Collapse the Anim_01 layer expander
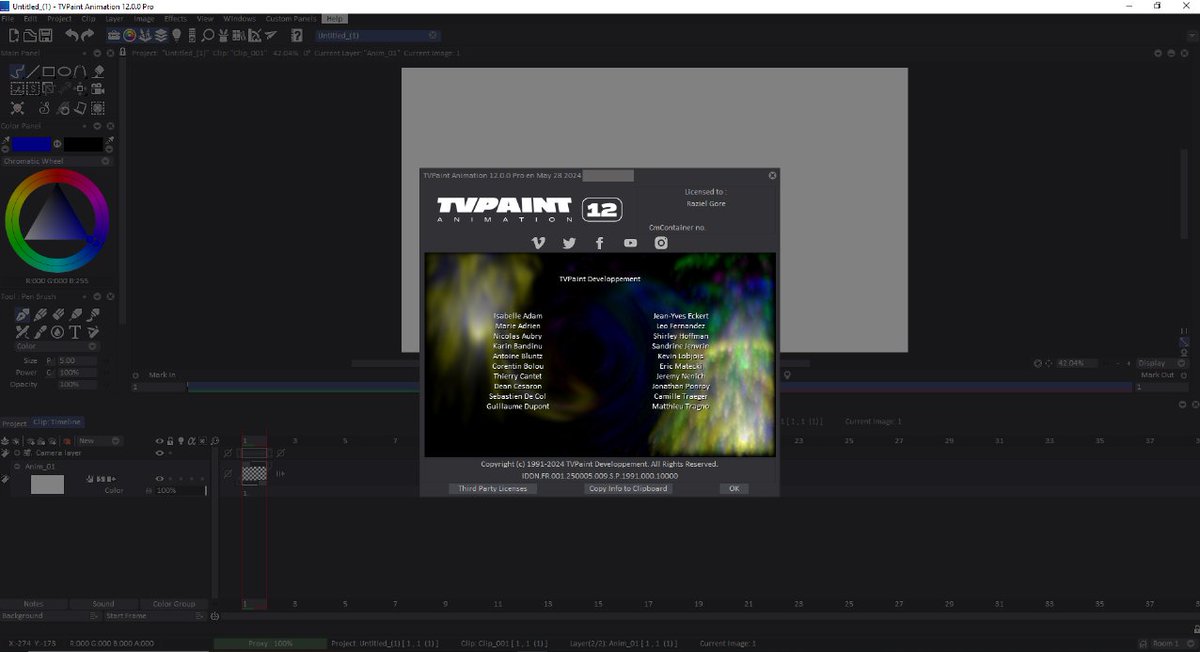This screenshot has height=652, width=1200. (x=16, y=466)
